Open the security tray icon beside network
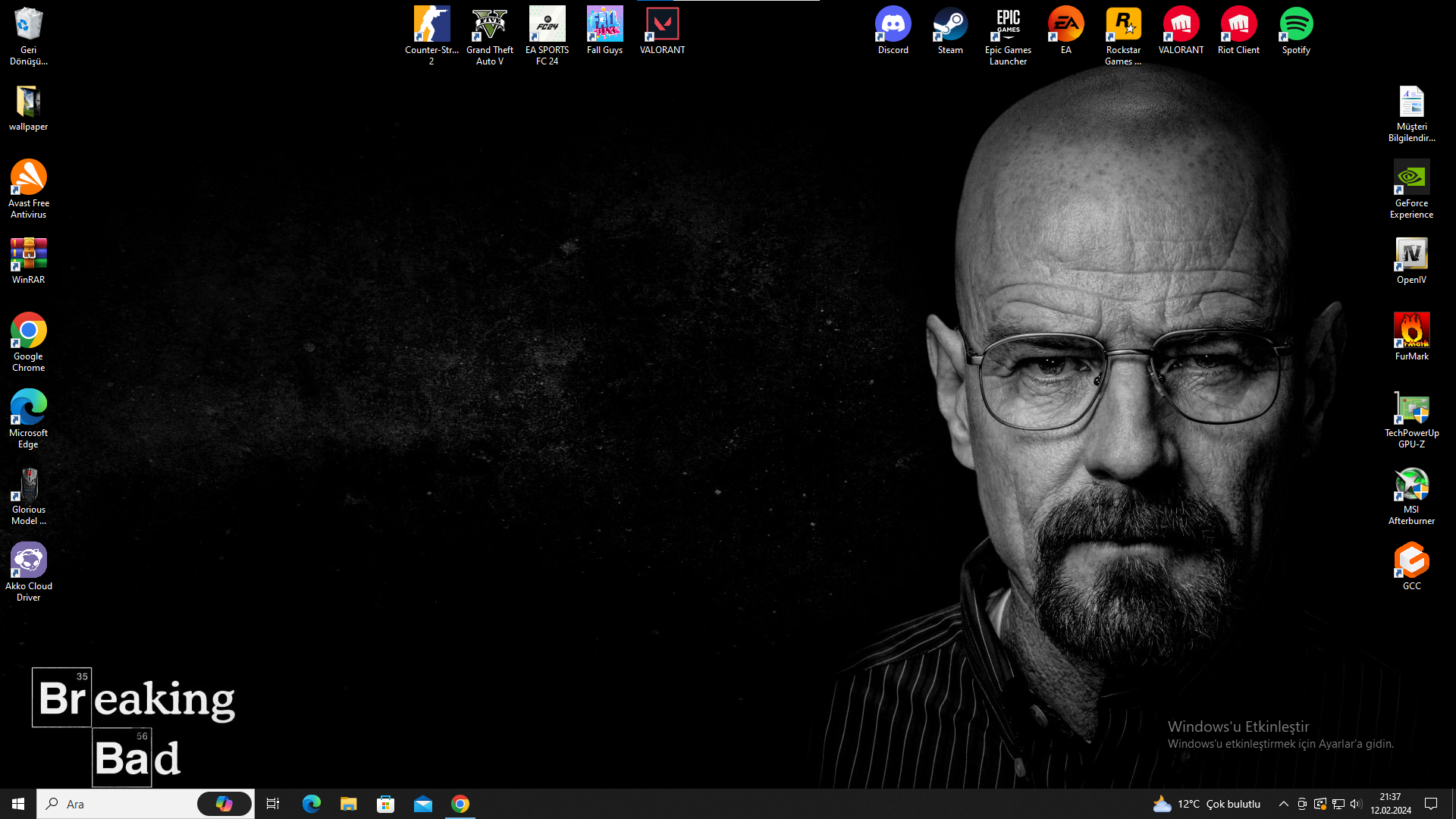Screen dimensions: 1456x819 [x=1320, y=804]
